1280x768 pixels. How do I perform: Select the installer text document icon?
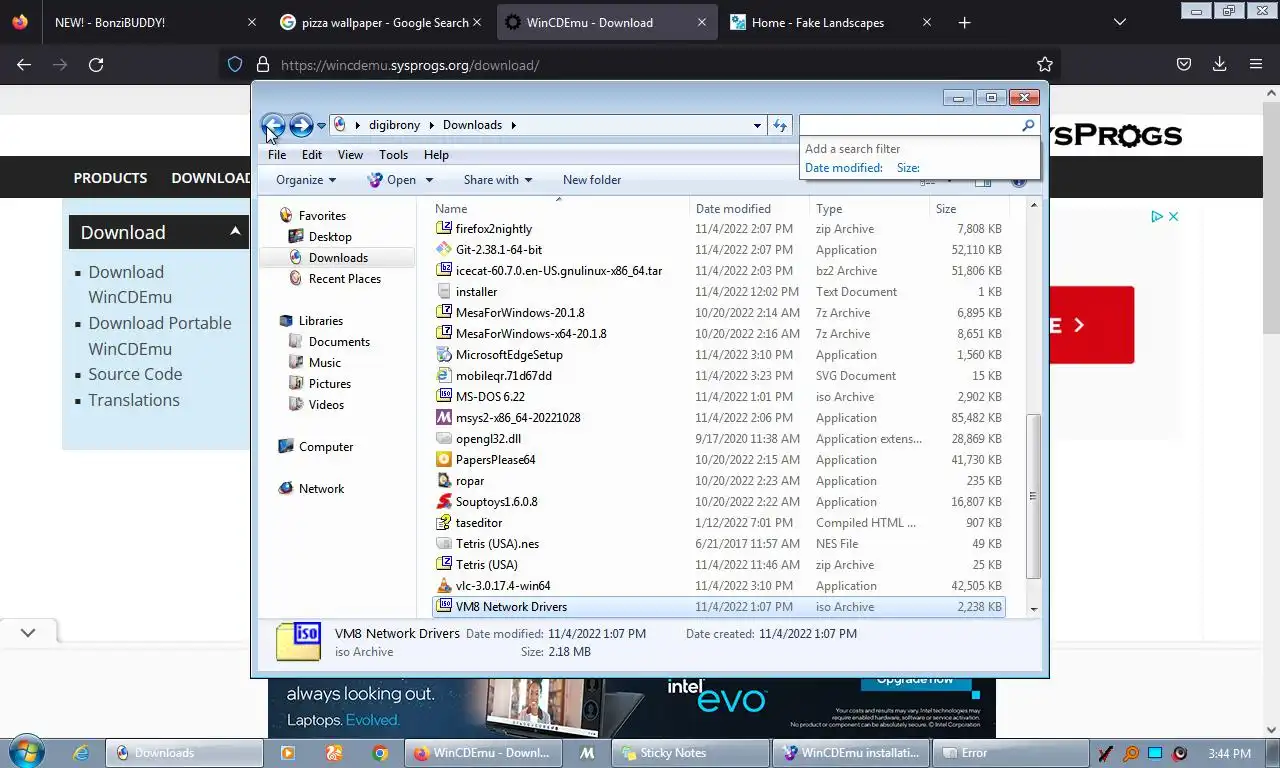[445, 292]
